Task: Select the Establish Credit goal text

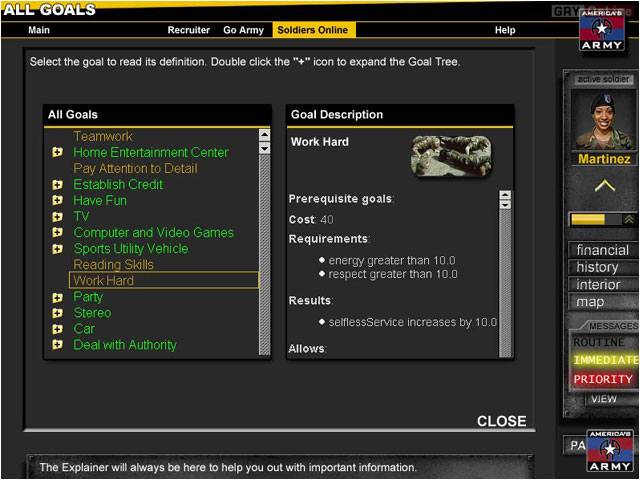Action: pyautogui.click(x=118, y=184)
